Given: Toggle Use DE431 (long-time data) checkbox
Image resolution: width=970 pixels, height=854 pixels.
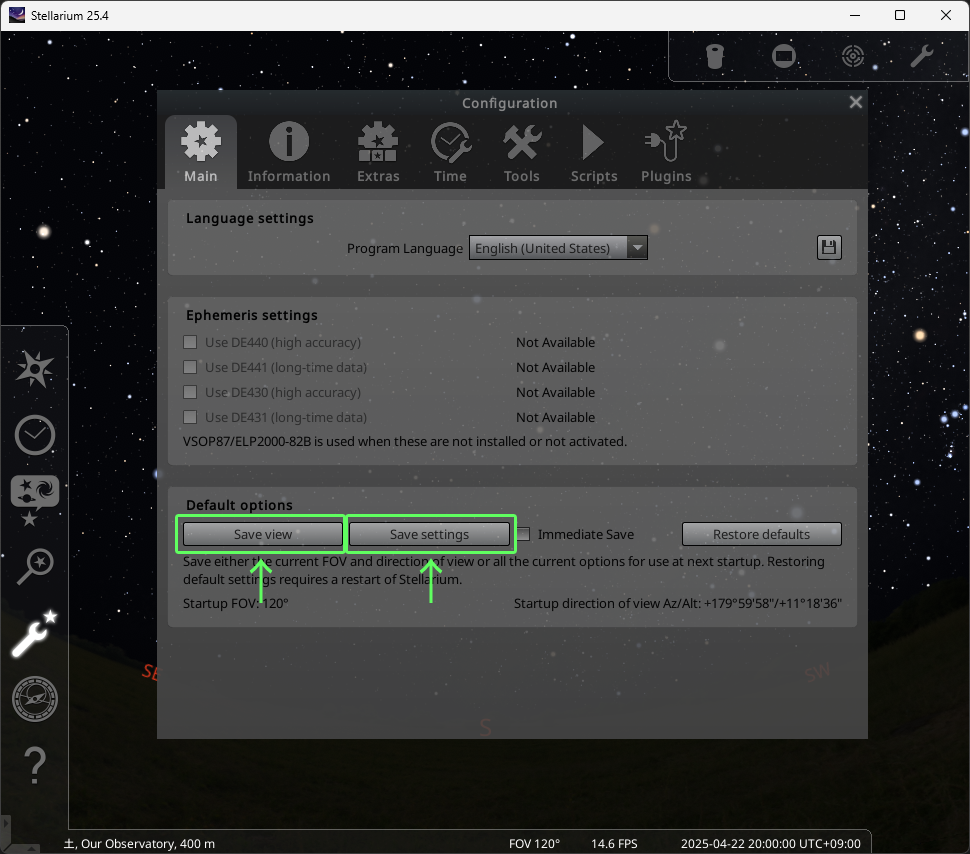Looking at the screenshot, I should pos(191,418).
